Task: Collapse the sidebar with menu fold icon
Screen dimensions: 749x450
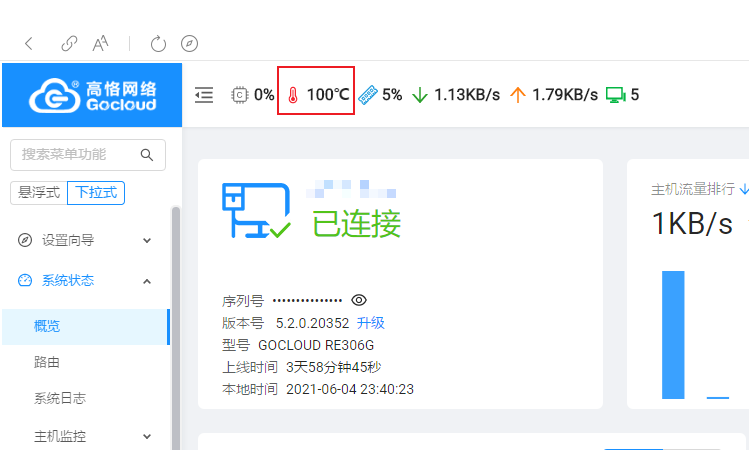Action: [204, 95]
